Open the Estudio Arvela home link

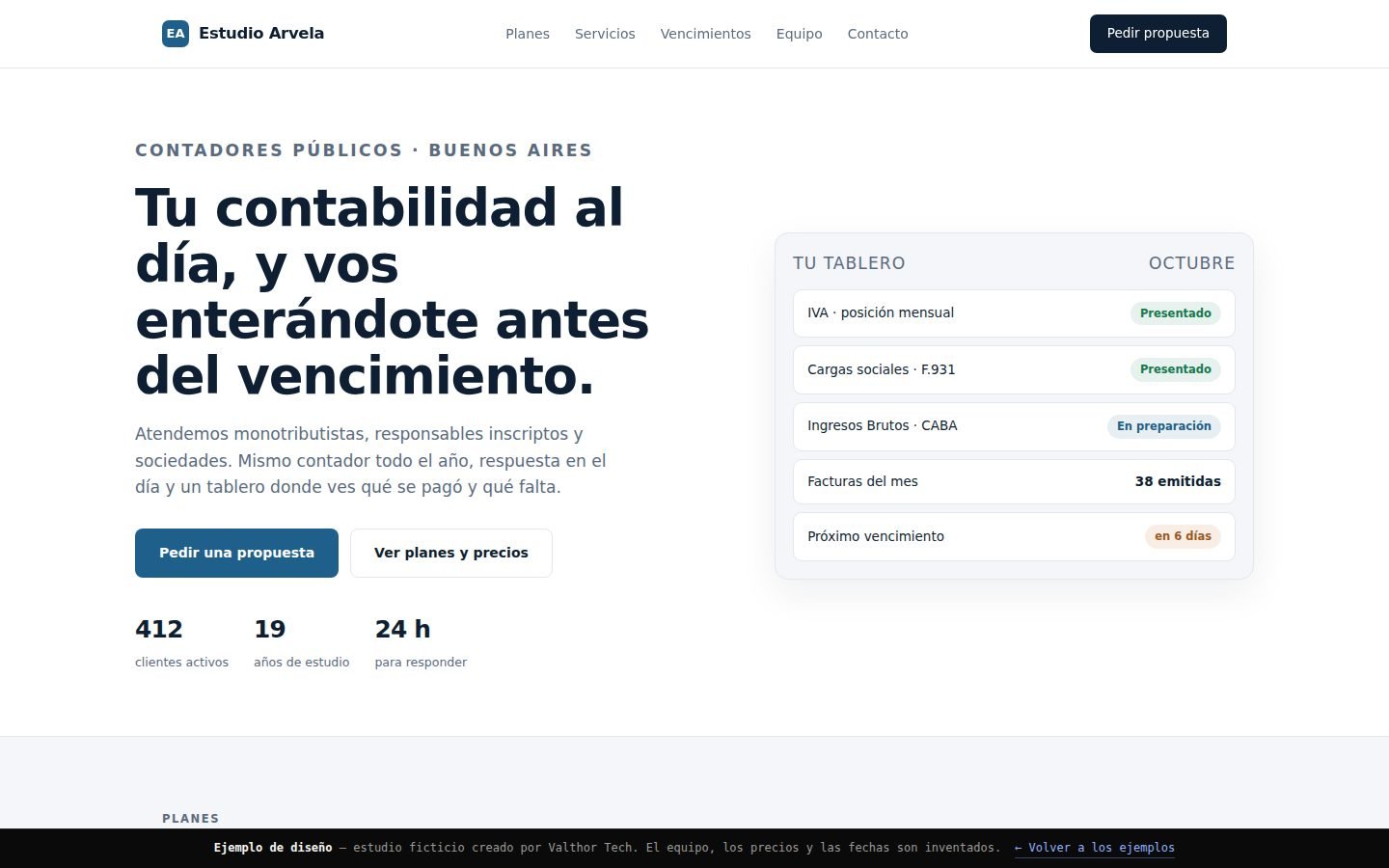243,34
